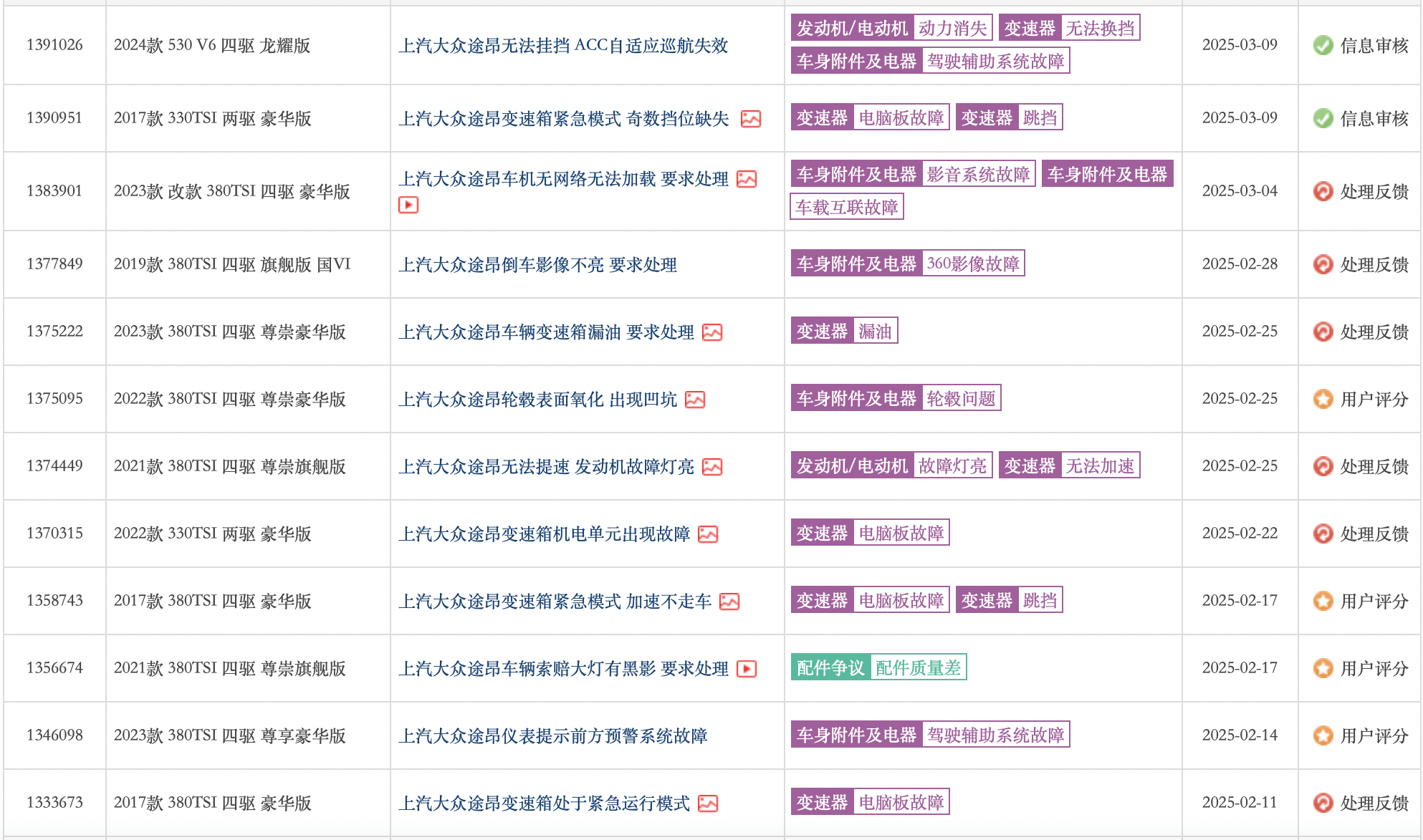Click the green 信息审核 status icon for 1391026
The width and height of the screenshot is (1423, 840).
1323,45
